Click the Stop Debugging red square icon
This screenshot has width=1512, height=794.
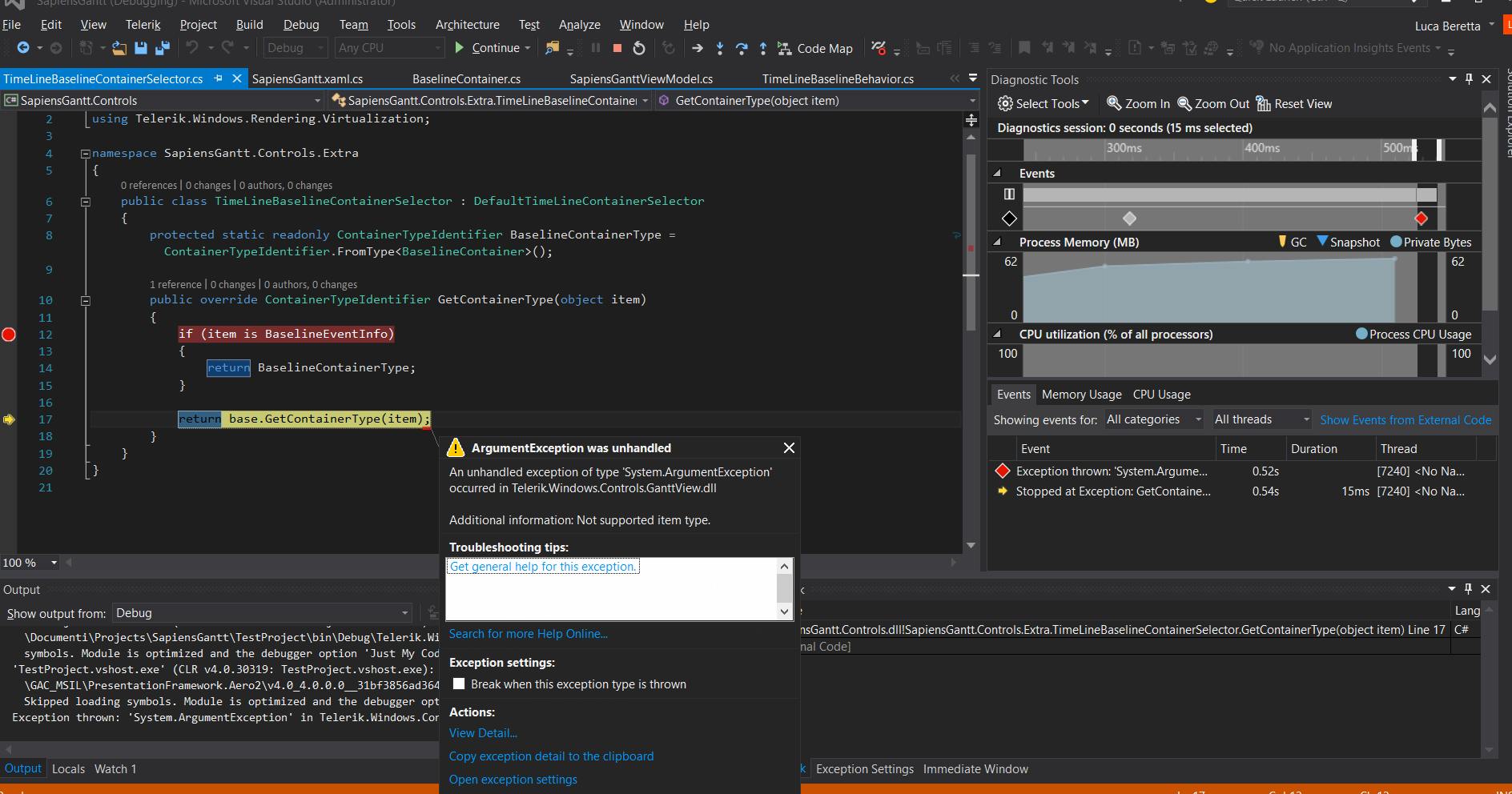(617, 48)
